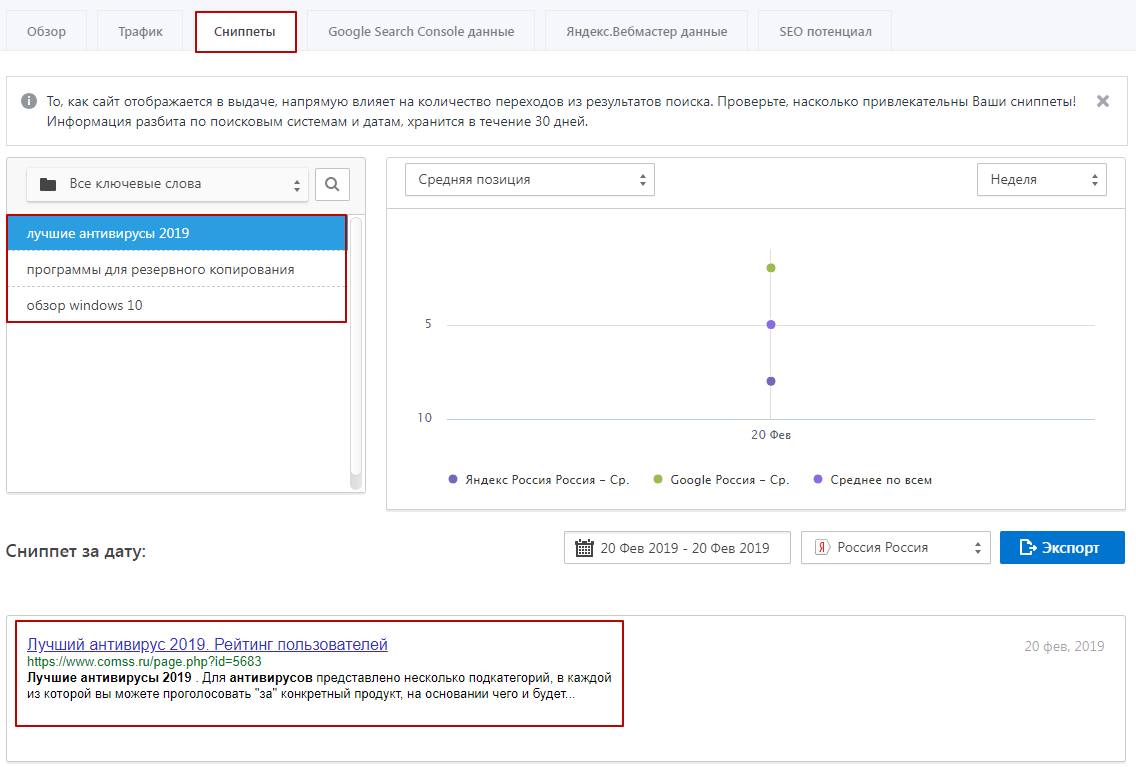Screen dimensions: 1136x767
Task: Open the Неделя period dropdown
Action: [x=1042, y=180]
